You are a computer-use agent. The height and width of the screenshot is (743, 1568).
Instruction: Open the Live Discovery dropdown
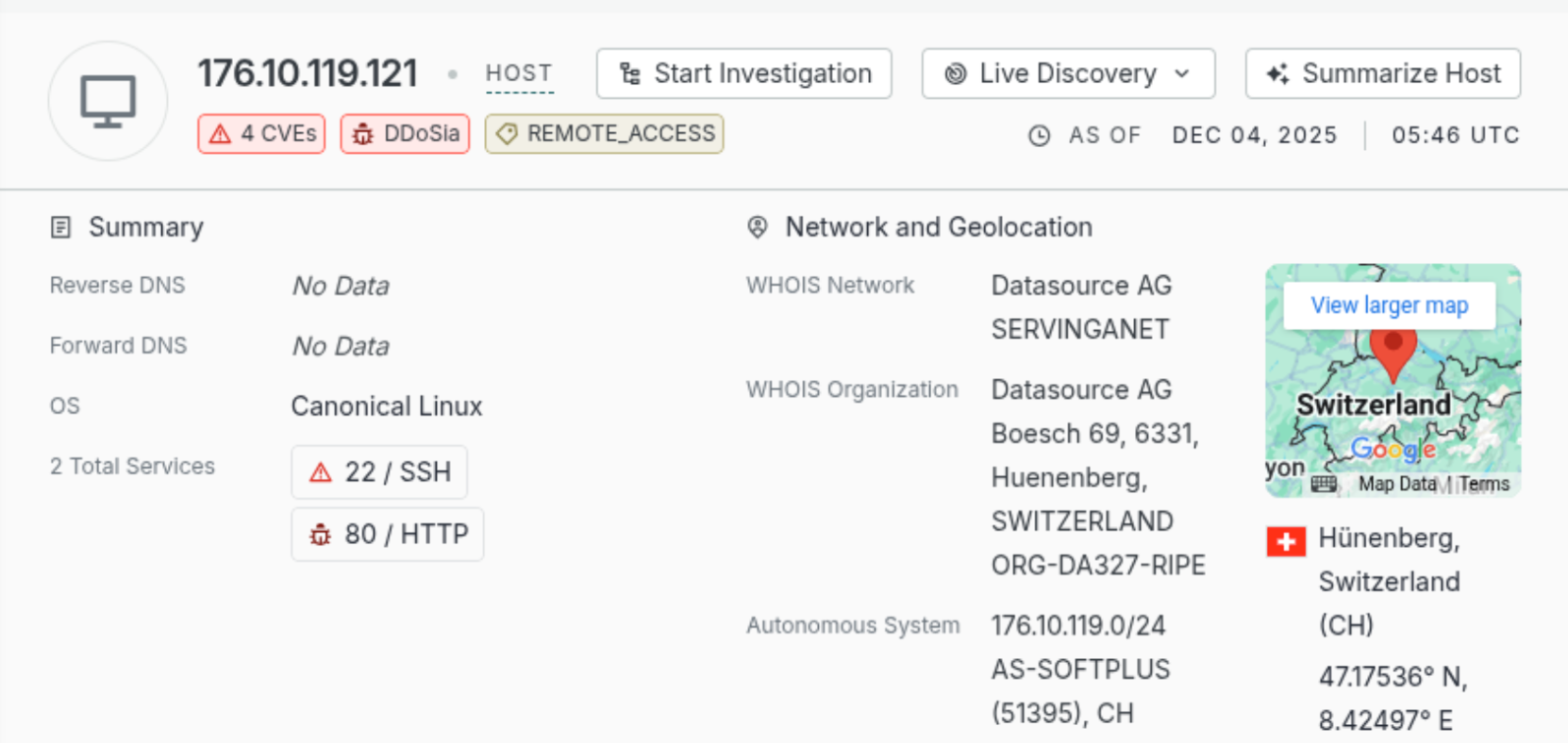click(1068, 74)
